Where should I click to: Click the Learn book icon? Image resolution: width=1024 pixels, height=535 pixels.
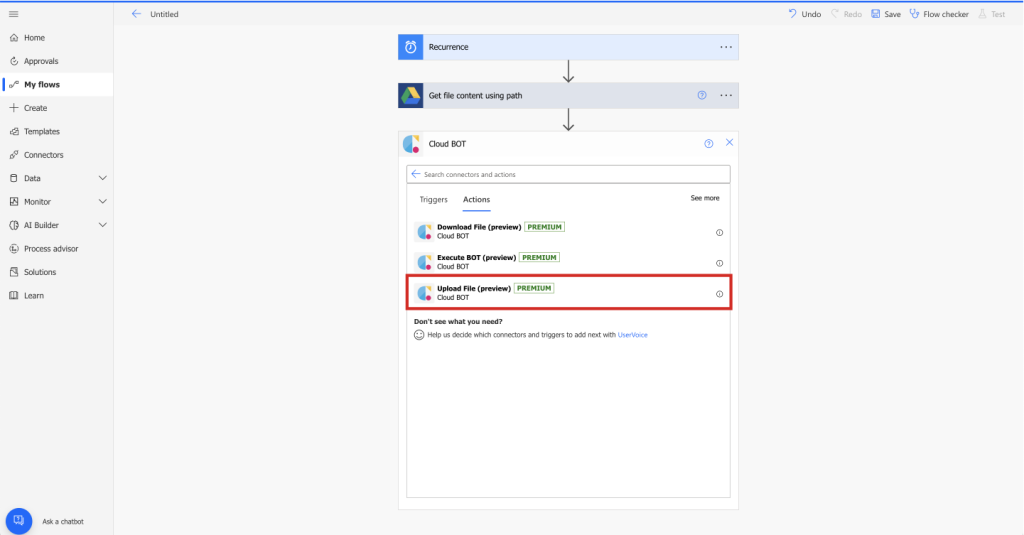click(x=14, y=296)
